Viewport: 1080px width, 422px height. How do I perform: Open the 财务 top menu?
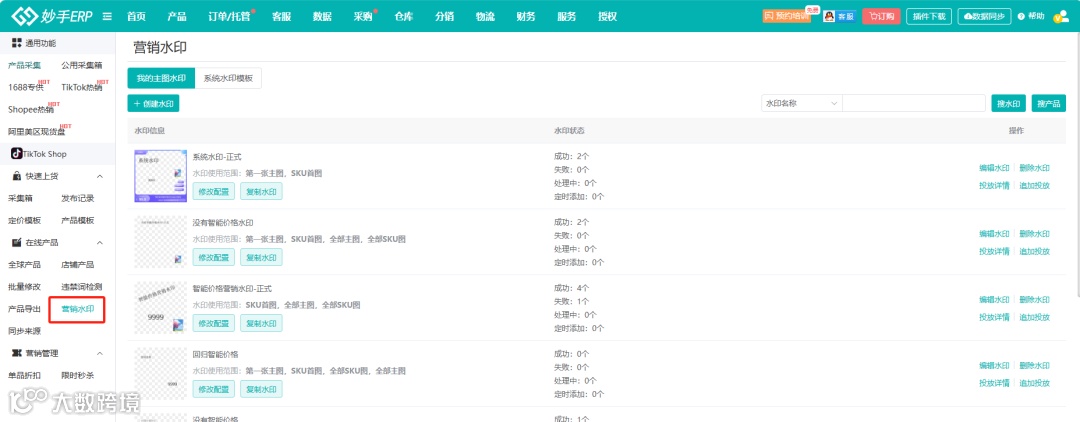point(526,17)
